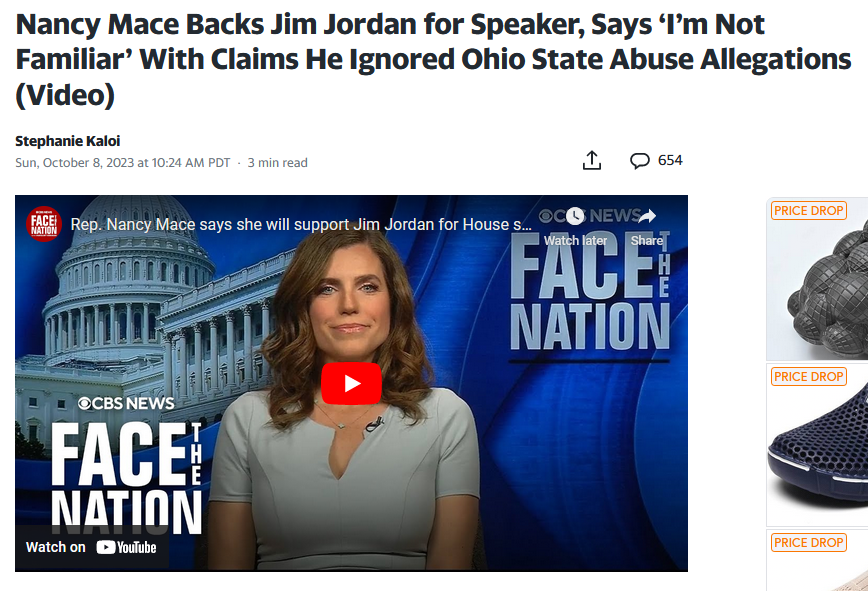
Task: Click the article headline text
Action: 433,59
